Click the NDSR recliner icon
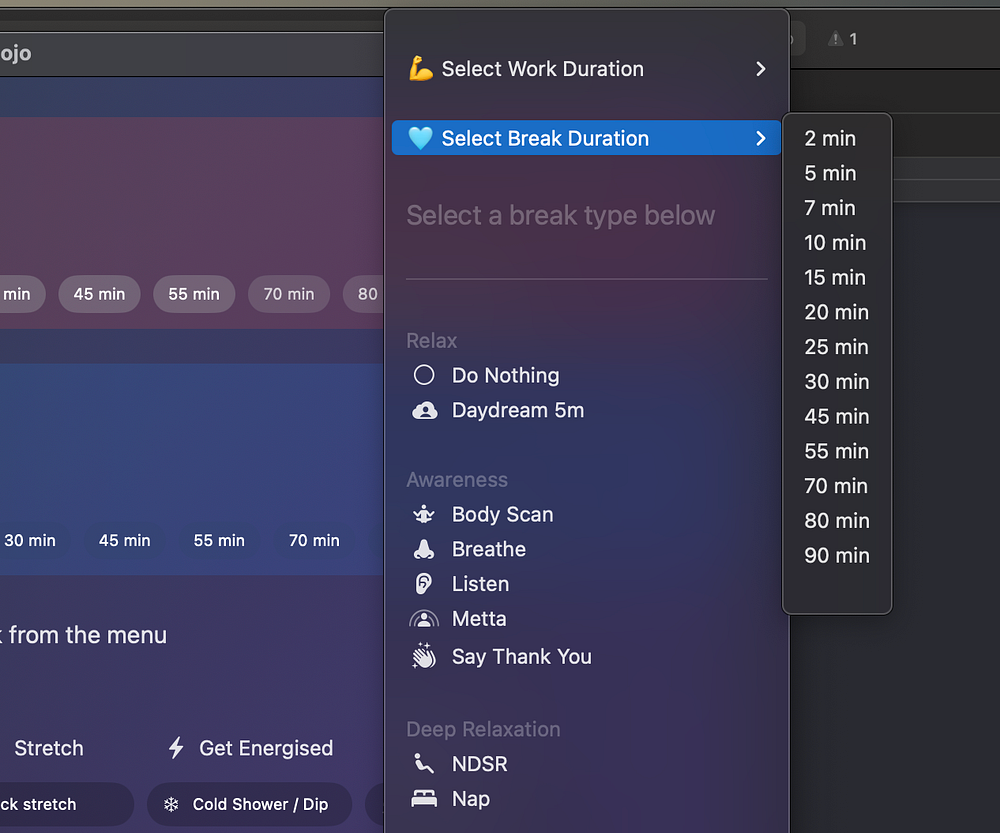Screen dimensions: 1000x833 (x=424, y=764)
